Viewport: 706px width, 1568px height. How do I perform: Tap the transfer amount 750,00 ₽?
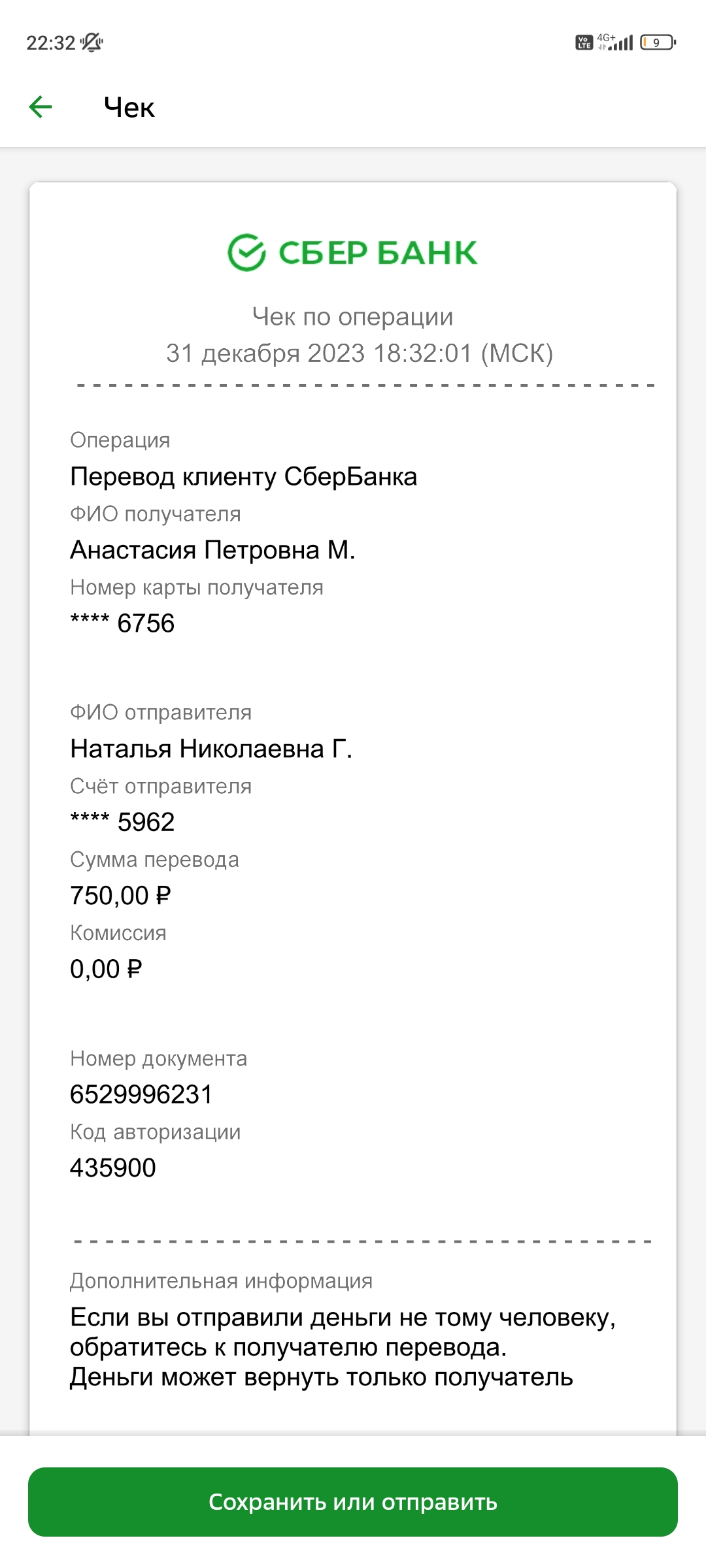(120, 896)
